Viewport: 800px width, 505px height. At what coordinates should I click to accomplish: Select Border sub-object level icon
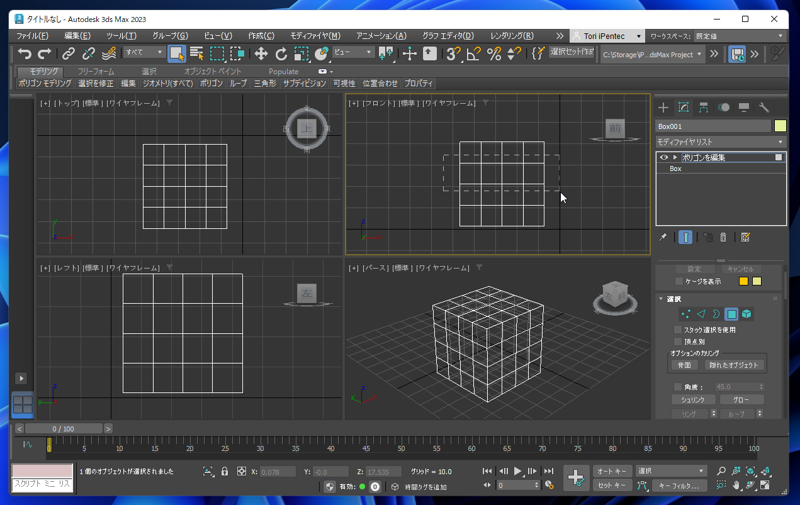pyautogui.click(x=716, y=314)
